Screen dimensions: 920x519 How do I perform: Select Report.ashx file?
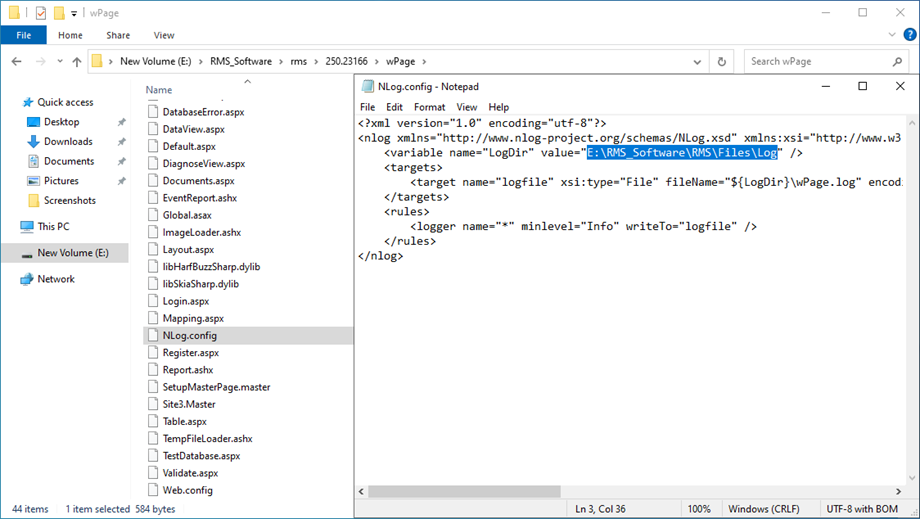(x=188, y=370)
